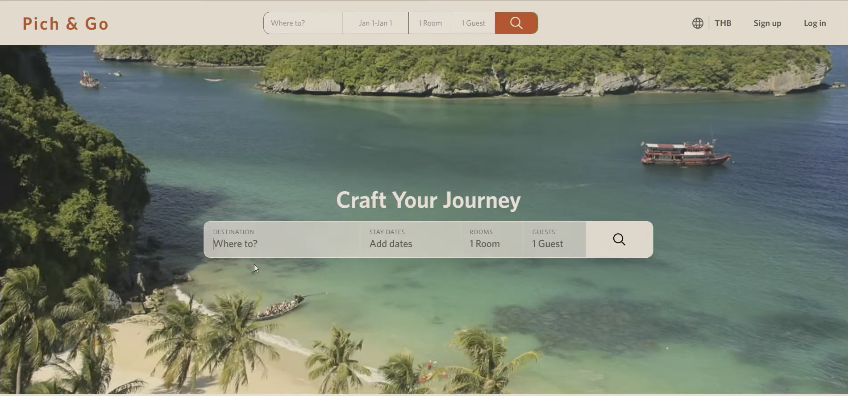The height and width of the screenshot is (396, 848).
Task: Open the Pich & Go home logo
Action: tap(65, 24)
